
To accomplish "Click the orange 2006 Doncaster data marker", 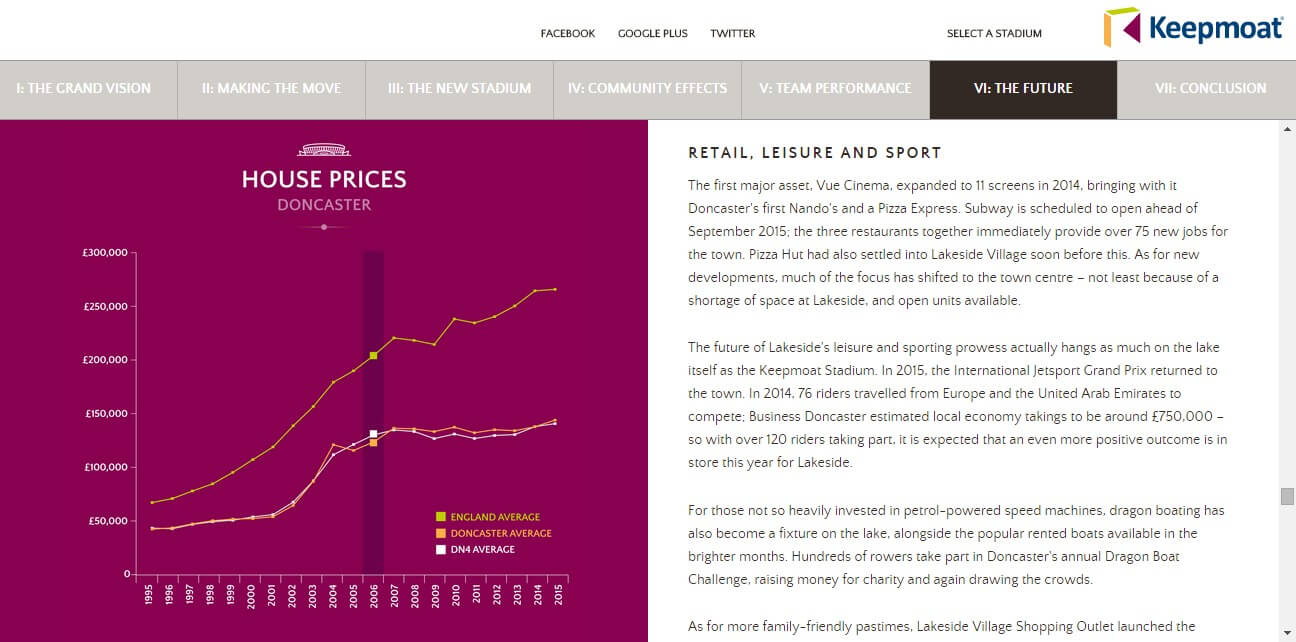I will click(x=373, y=442).
